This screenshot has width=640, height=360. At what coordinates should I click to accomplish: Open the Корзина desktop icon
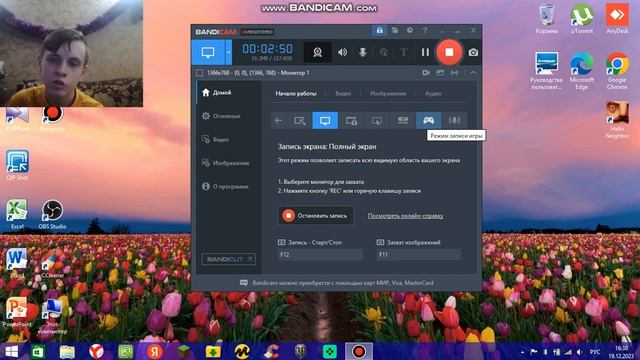pyautogui.click(x=547, y=19)
